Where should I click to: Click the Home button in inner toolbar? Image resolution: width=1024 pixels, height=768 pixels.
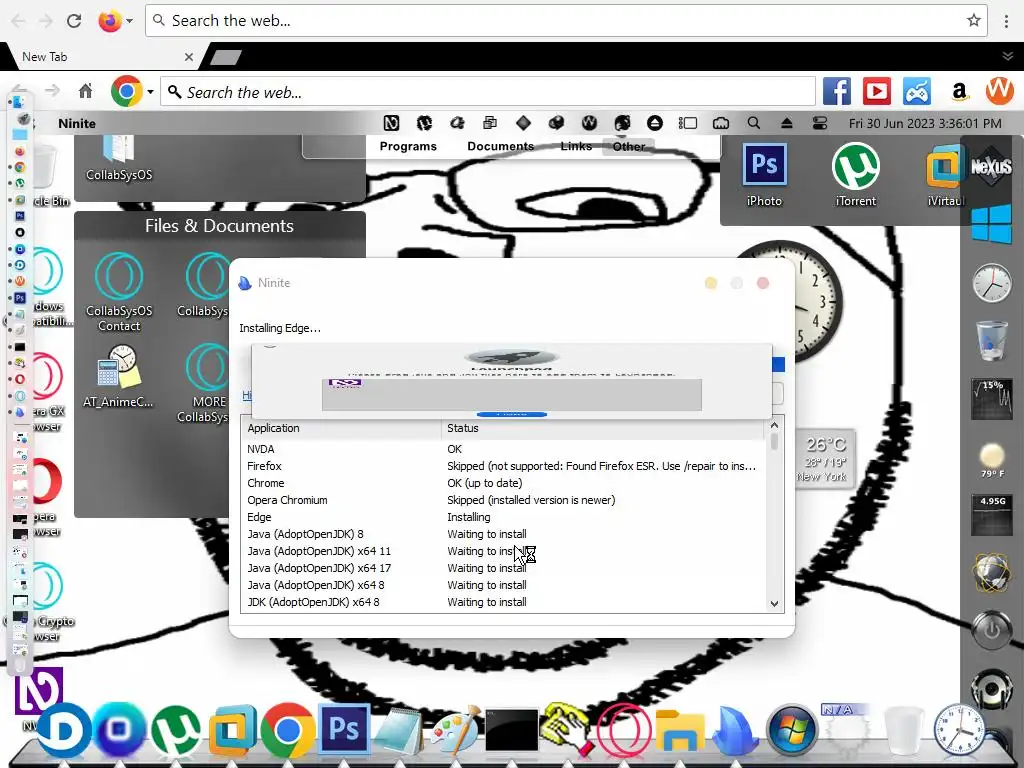click(86, 91)
